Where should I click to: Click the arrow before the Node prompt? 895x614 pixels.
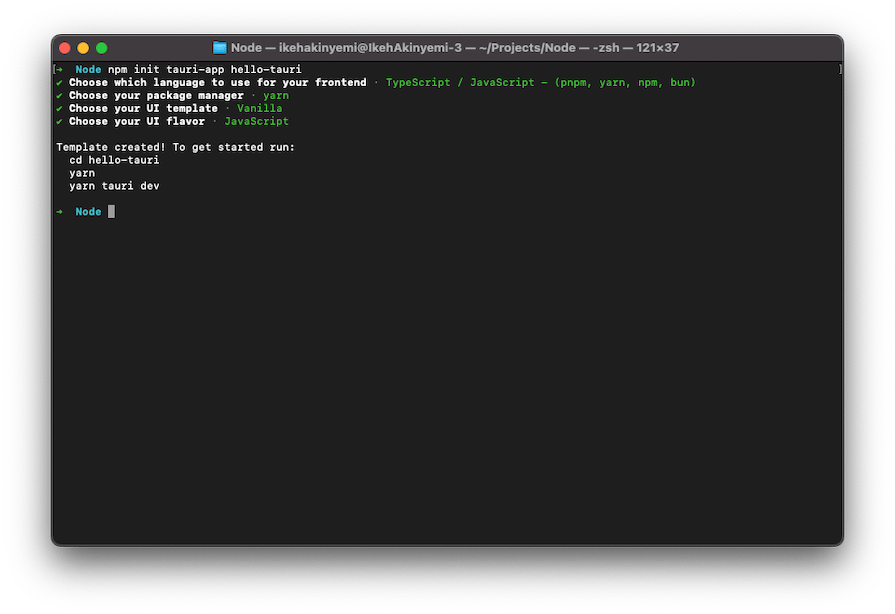pos(60,69)
